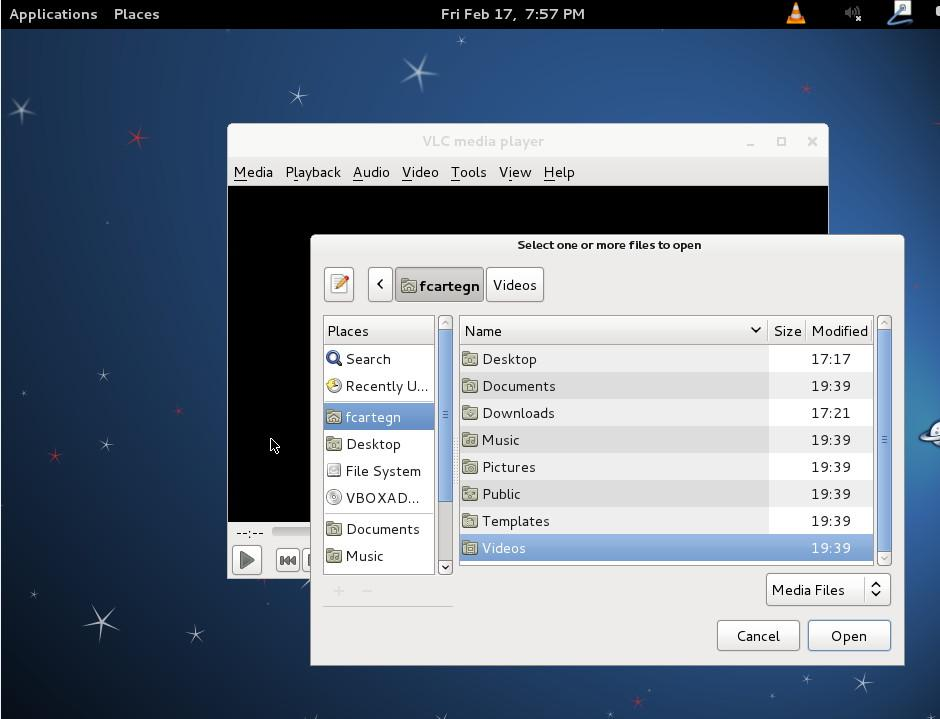Select the Downloads folder in file list
Image resolution: width=940 pixels, height=719 pixels.
coord(518,413)
